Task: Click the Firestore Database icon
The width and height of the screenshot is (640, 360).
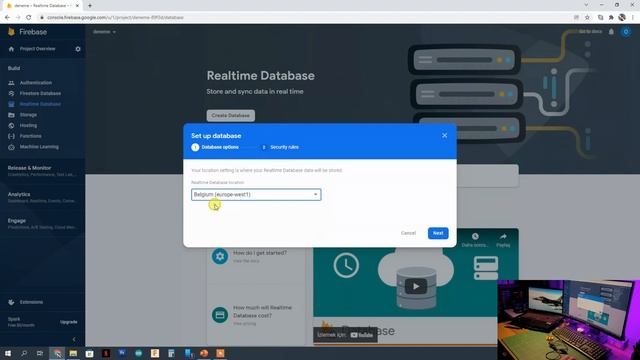Action: coord(11,93)
